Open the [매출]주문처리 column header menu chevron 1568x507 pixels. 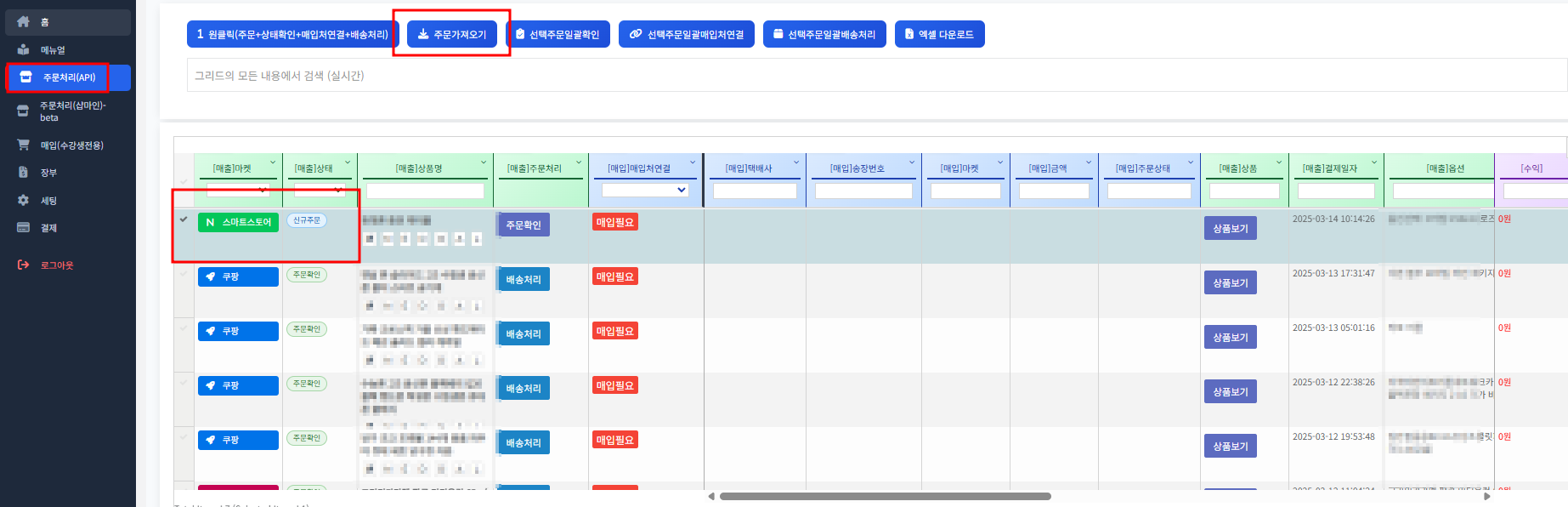coord(579,162)
